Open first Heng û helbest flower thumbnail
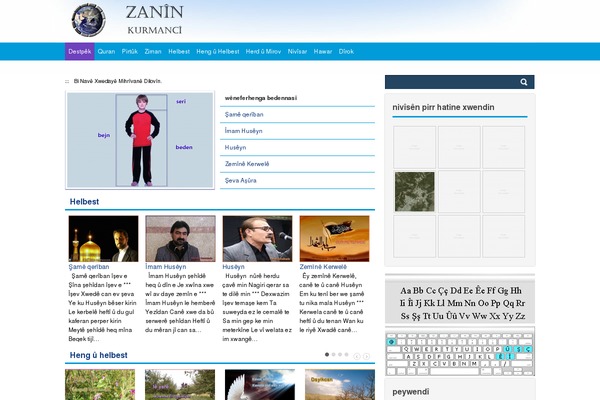The width and height of the screenshot is (600, 400). pos(100,385)
